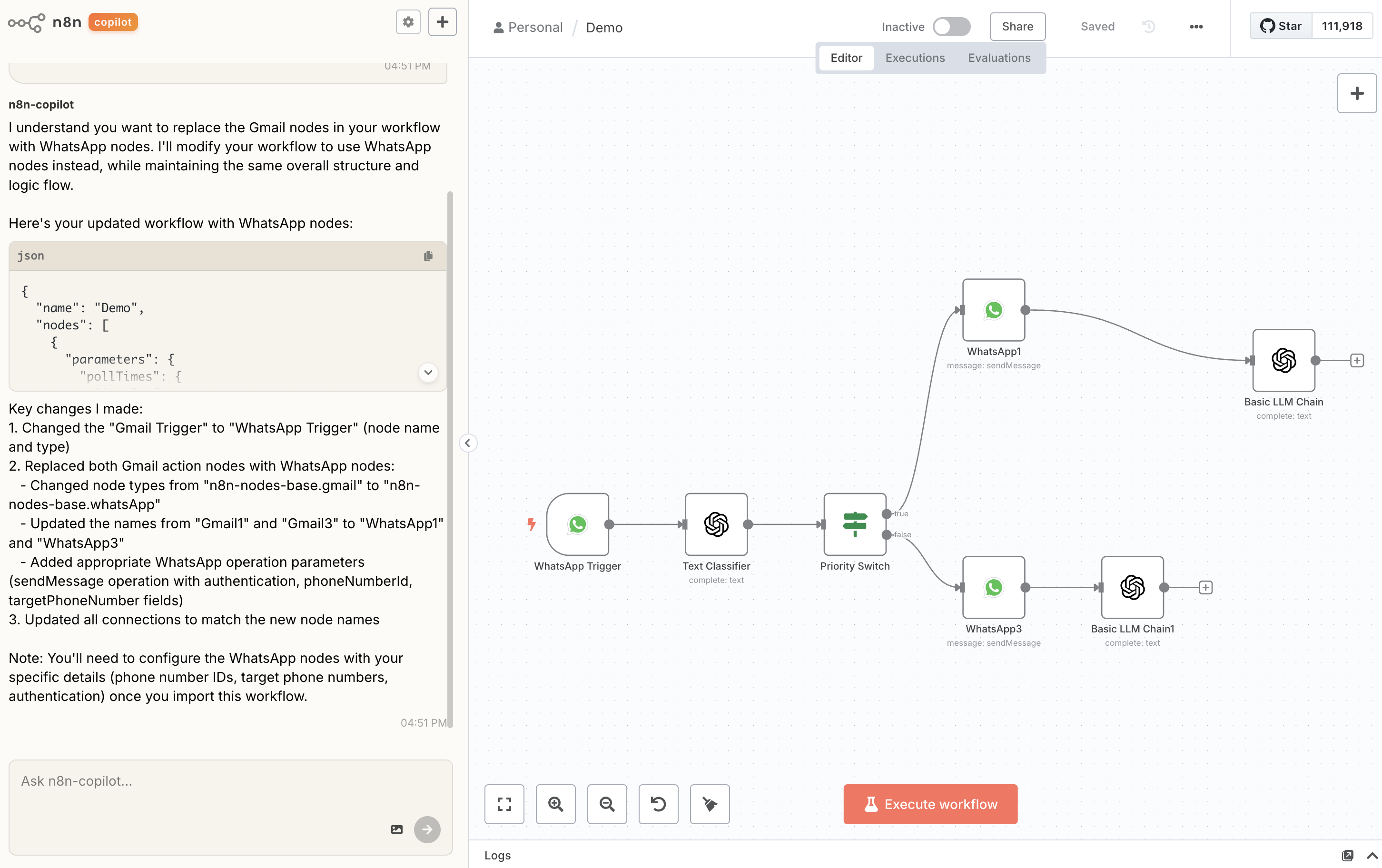This screenshot has height=868, width=1382.
Task: Focus the Ask n8n-copilot input field
Action: click(x=231, y=808)
